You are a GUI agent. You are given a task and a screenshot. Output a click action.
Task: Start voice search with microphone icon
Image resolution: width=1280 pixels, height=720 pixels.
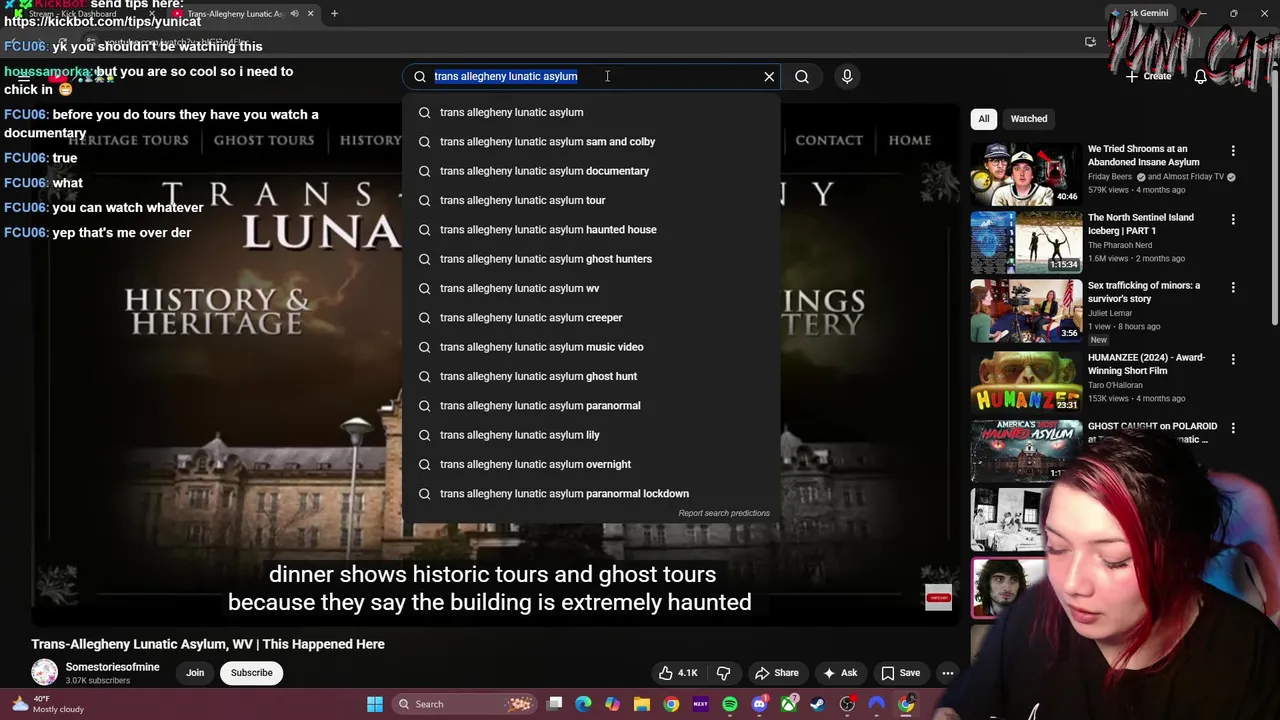847,76
